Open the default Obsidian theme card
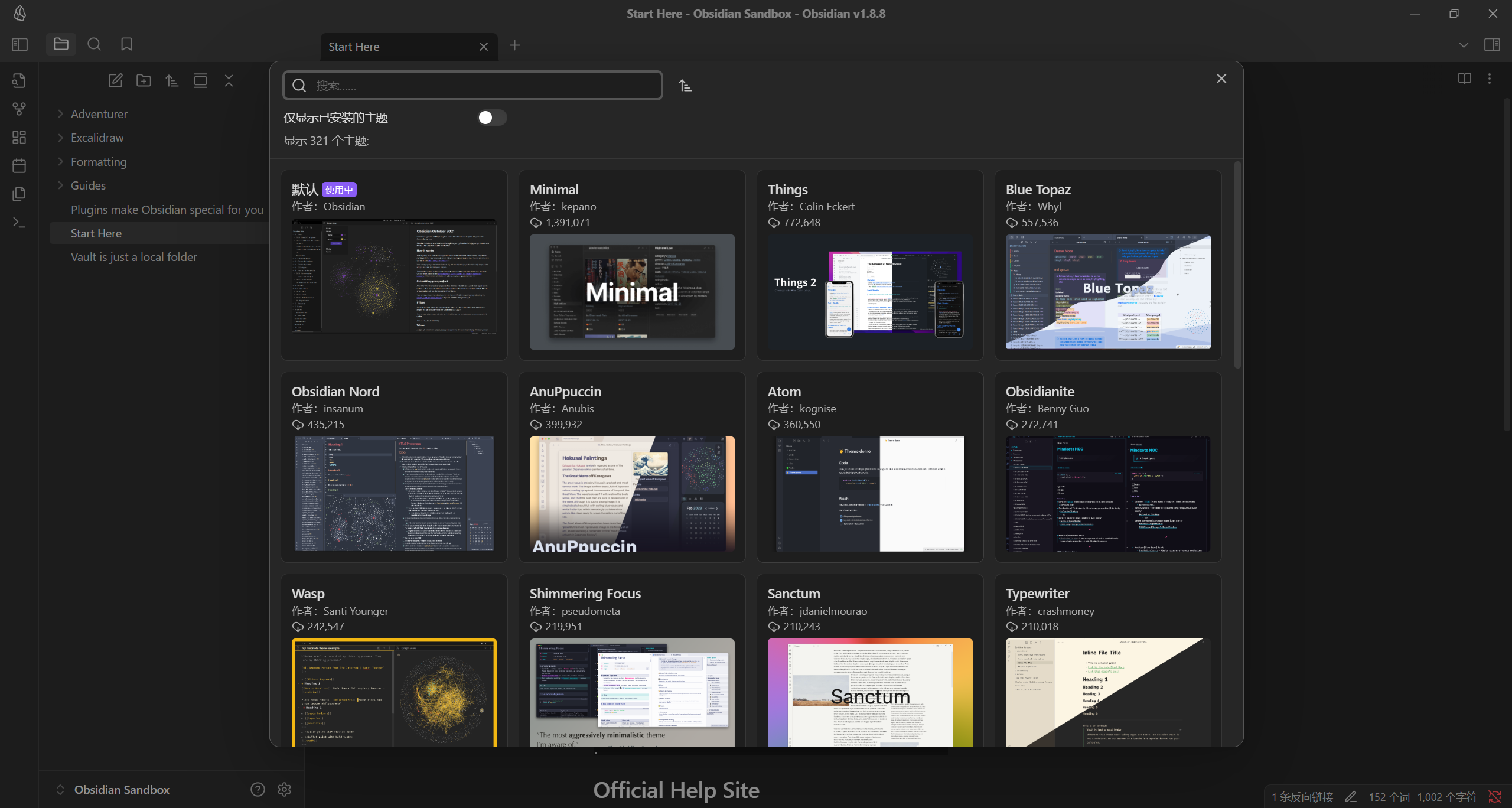The width and height of the screenshot is (1512, 808). [x=394, y=265]
